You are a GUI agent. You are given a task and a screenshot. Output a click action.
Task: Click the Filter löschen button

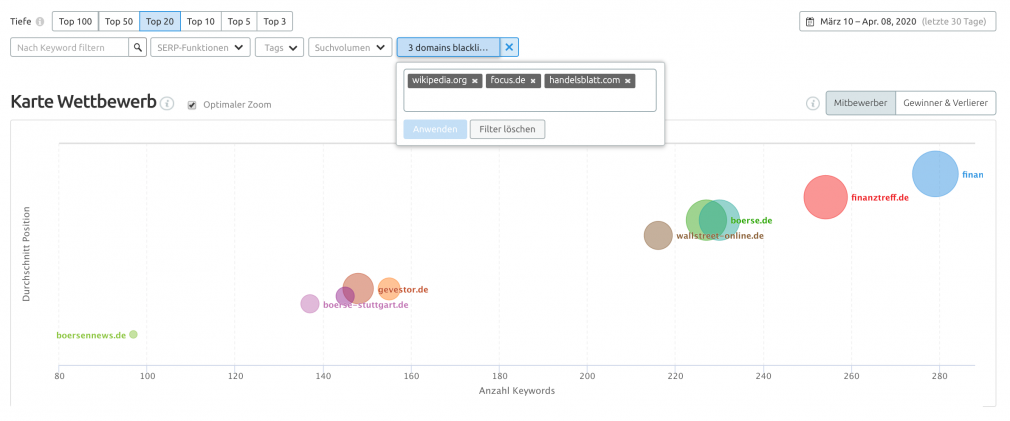point(508,129)
